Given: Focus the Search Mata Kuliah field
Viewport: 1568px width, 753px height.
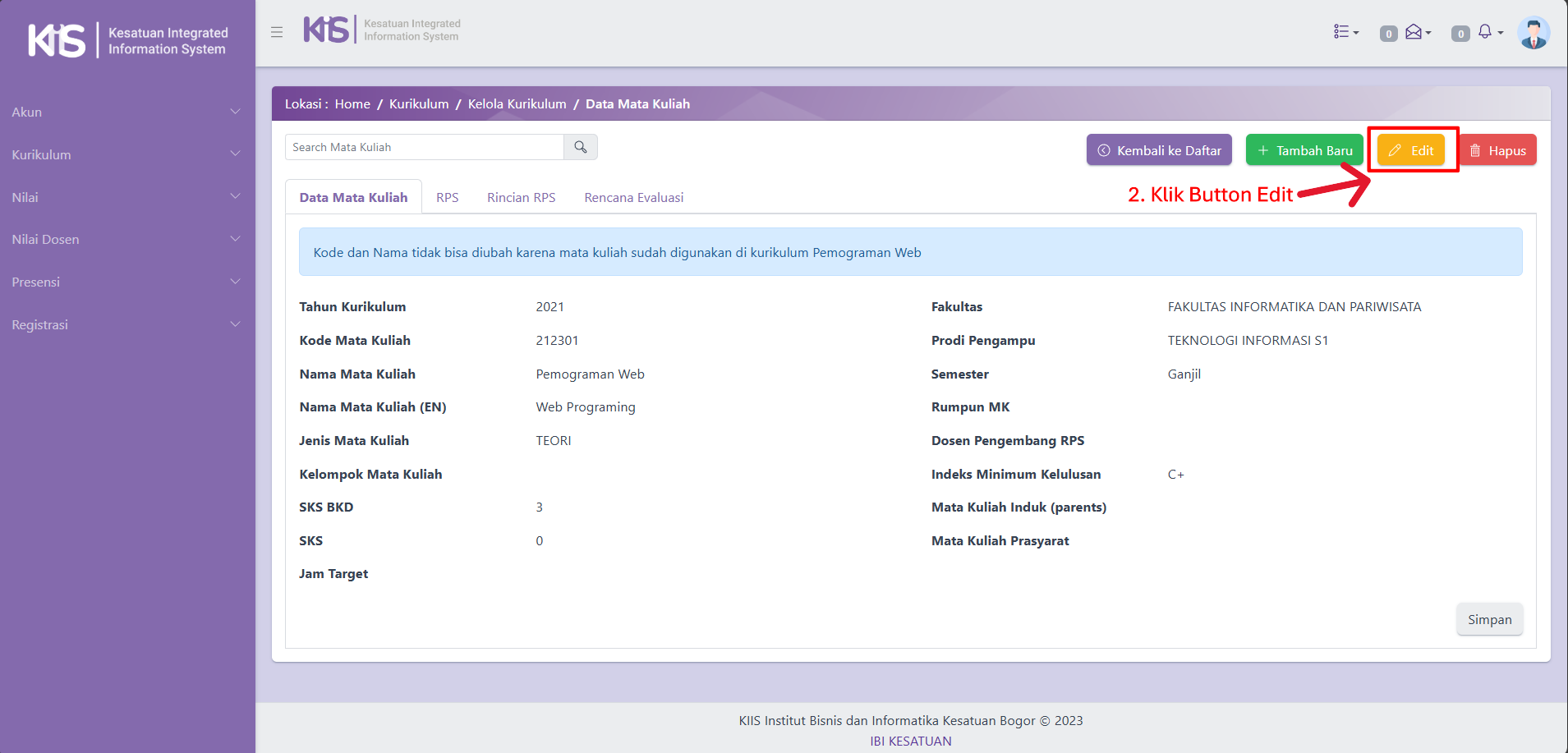Looking at the screenshot, I should point(424,147).
